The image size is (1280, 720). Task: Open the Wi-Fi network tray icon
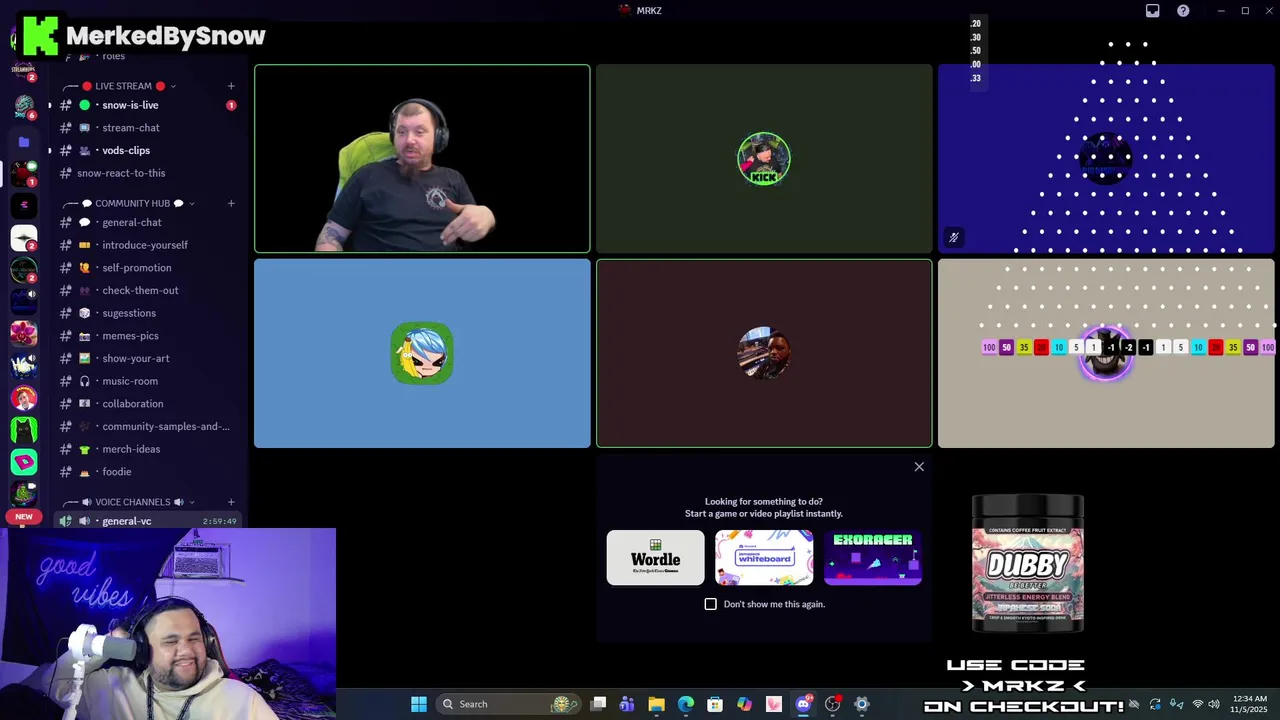(x=1198, y=704)
